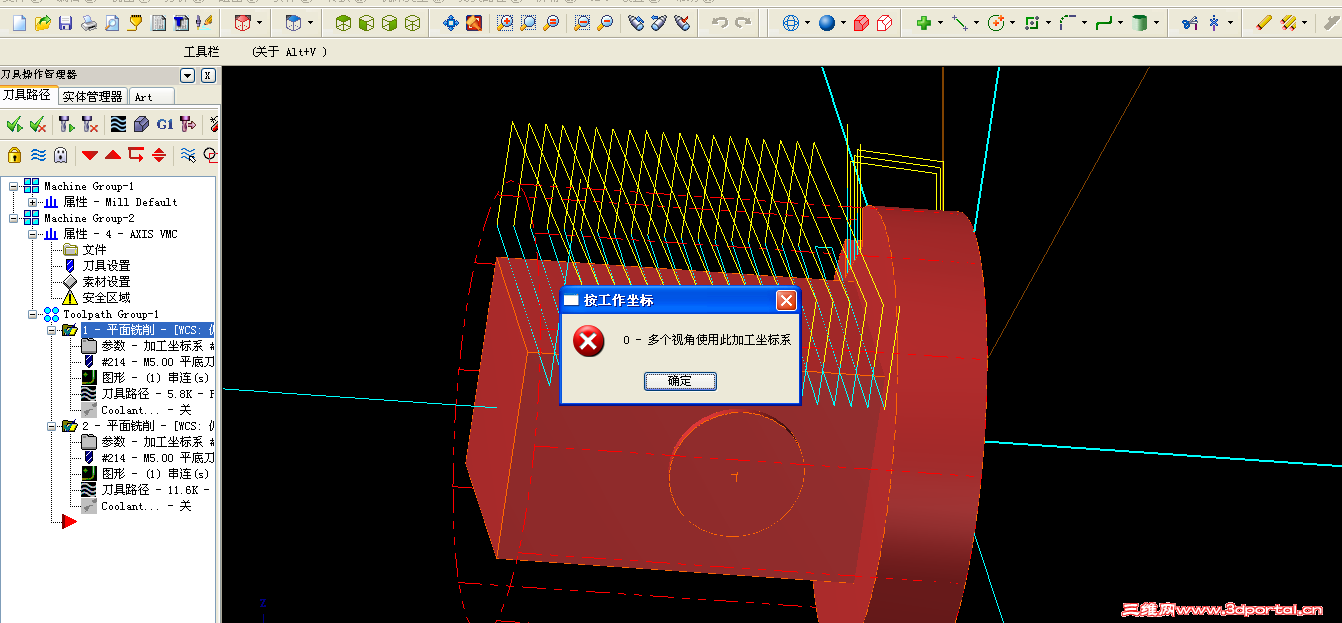
Task: Select all operations with green checkmark icon
Action: [x=14, y=124]
